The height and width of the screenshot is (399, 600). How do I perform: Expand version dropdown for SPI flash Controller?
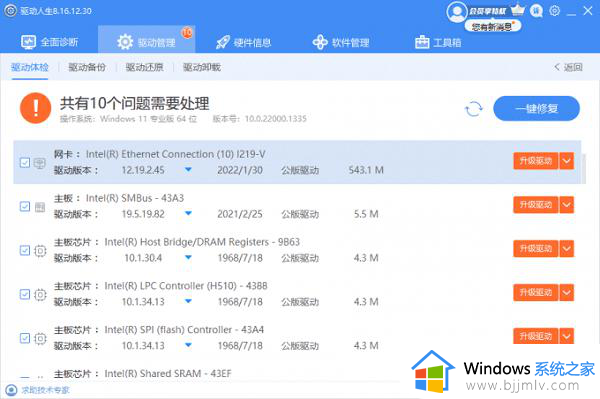[x=188, y=345]
